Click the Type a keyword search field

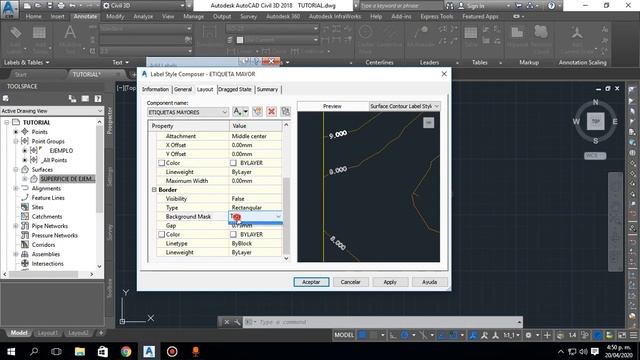(x=401, y=6)
